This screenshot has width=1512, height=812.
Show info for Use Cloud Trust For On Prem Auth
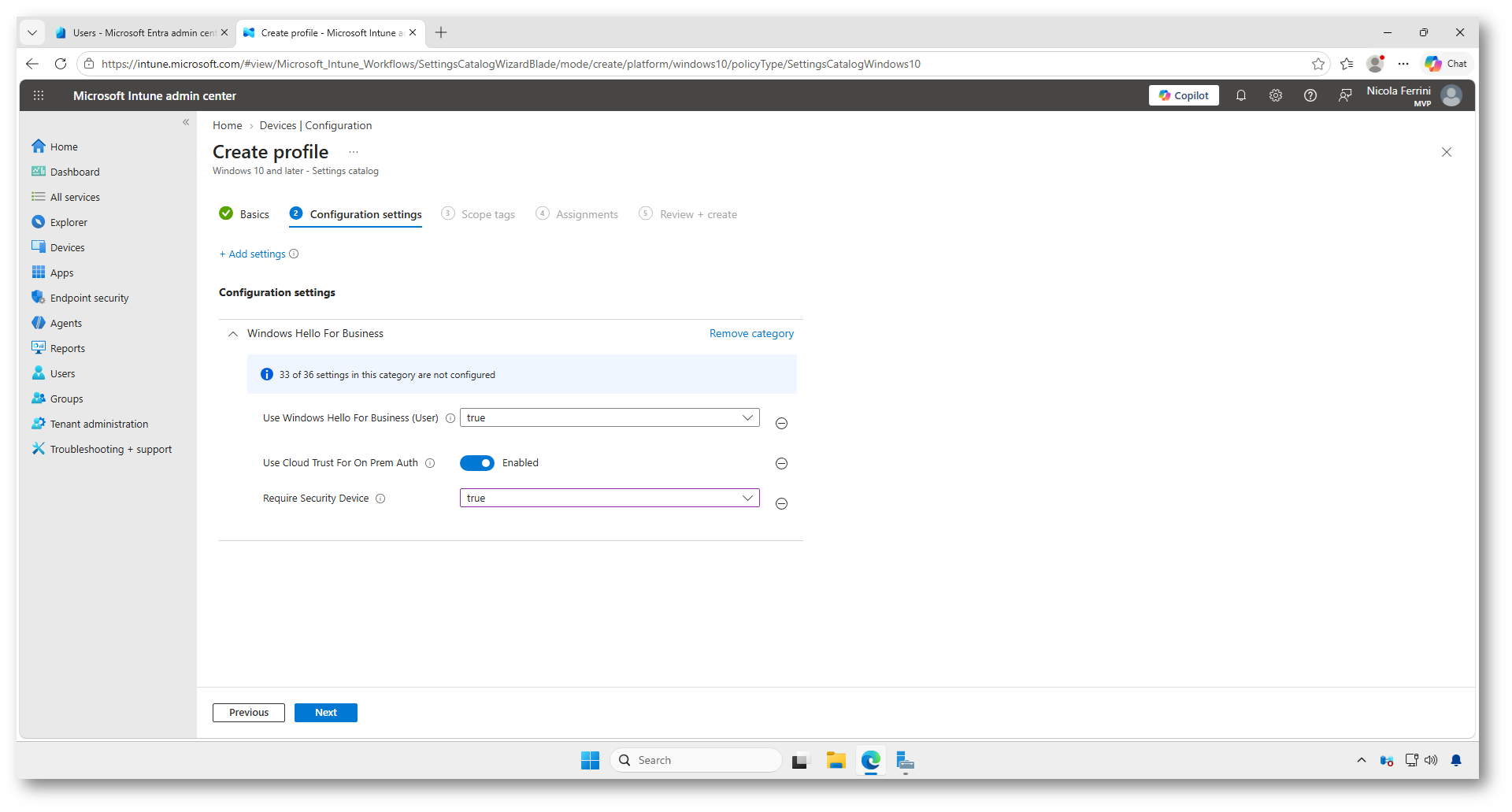pos(430,463)
